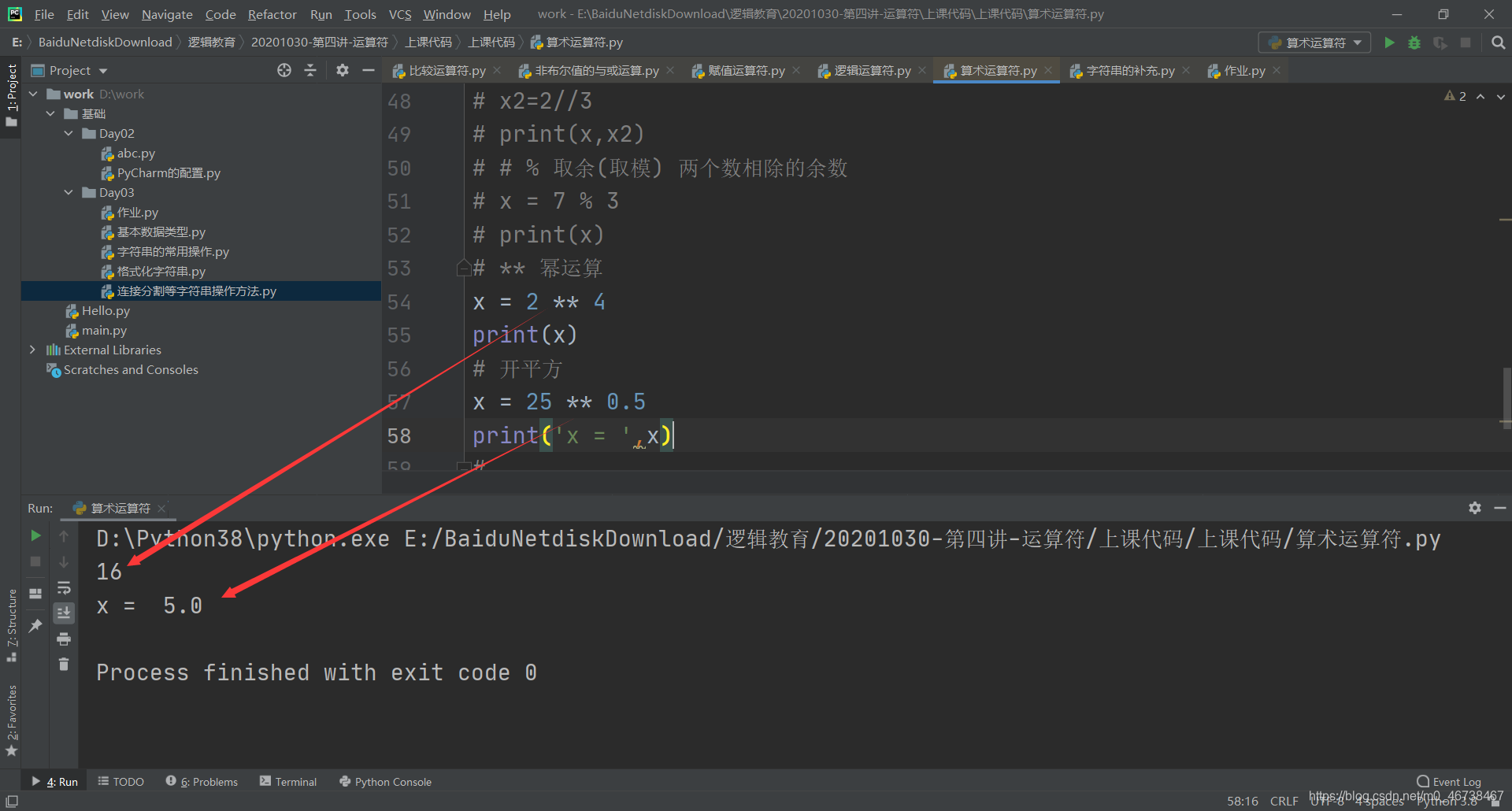Print the Run console output
Screen dimensions: 1512x811
64,639
